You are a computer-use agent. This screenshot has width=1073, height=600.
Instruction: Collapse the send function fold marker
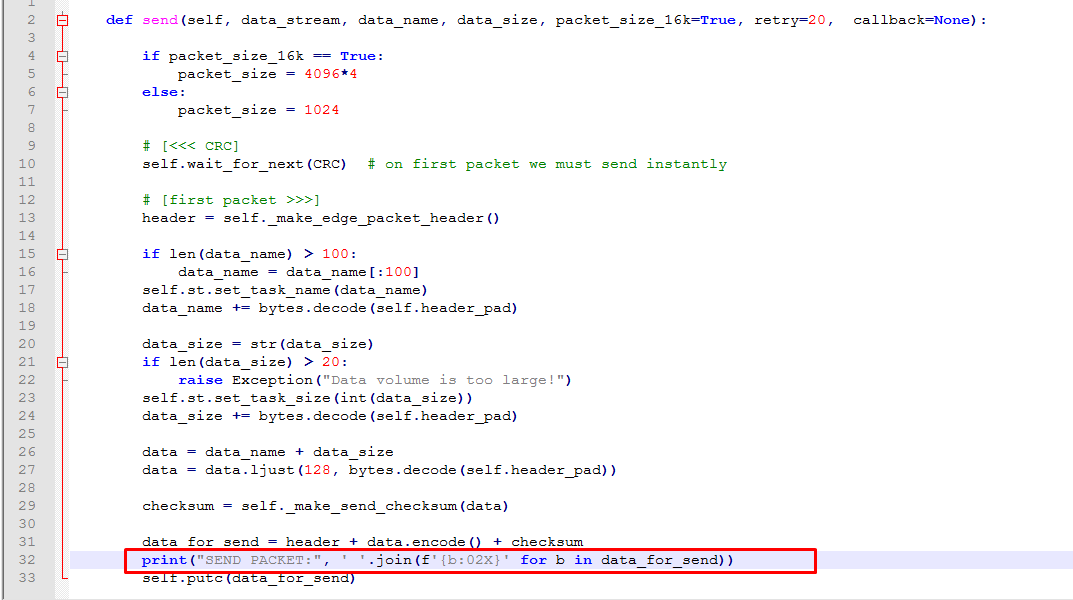(62, 21)
